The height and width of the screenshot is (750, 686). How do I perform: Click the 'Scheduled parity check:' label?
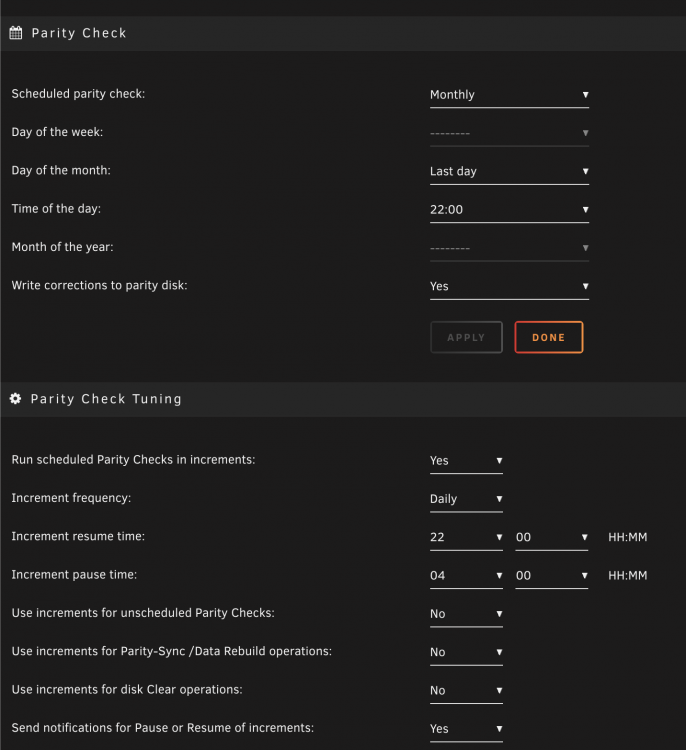click(x=78, y=94)
